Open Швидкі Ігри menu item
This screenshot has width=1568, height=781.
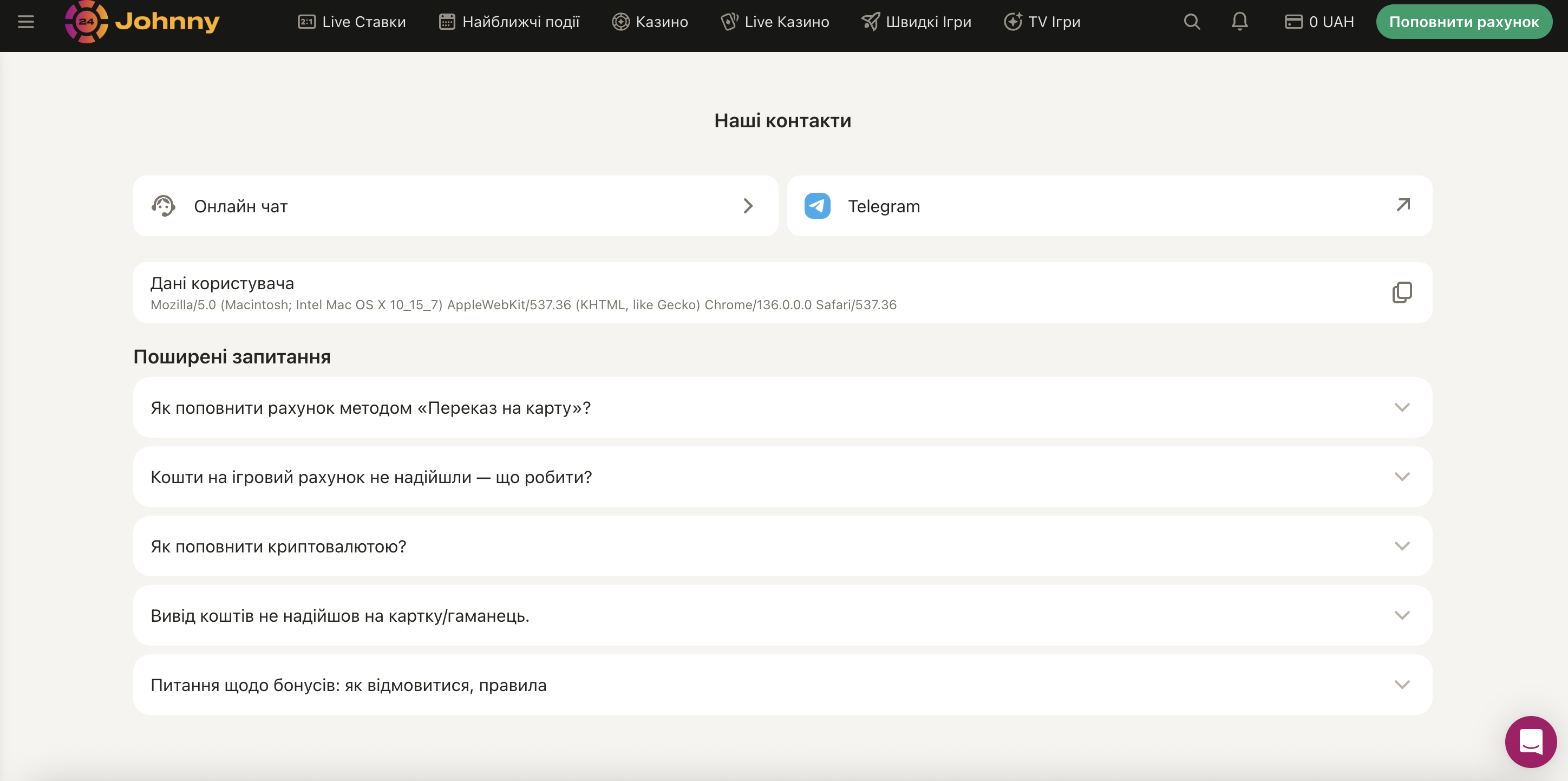pos(916,22)
